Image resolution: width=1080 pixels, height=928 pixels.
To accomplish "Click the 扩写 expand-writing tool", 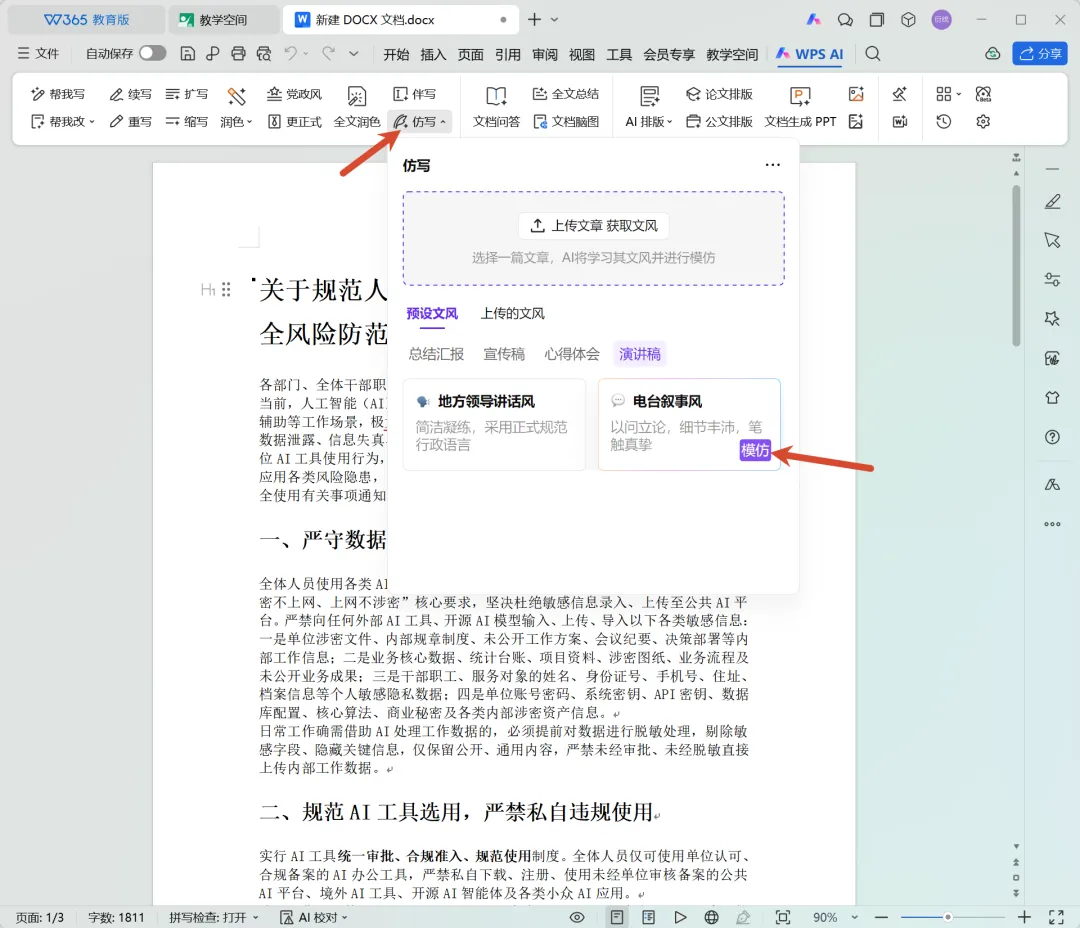I will 187,94.
